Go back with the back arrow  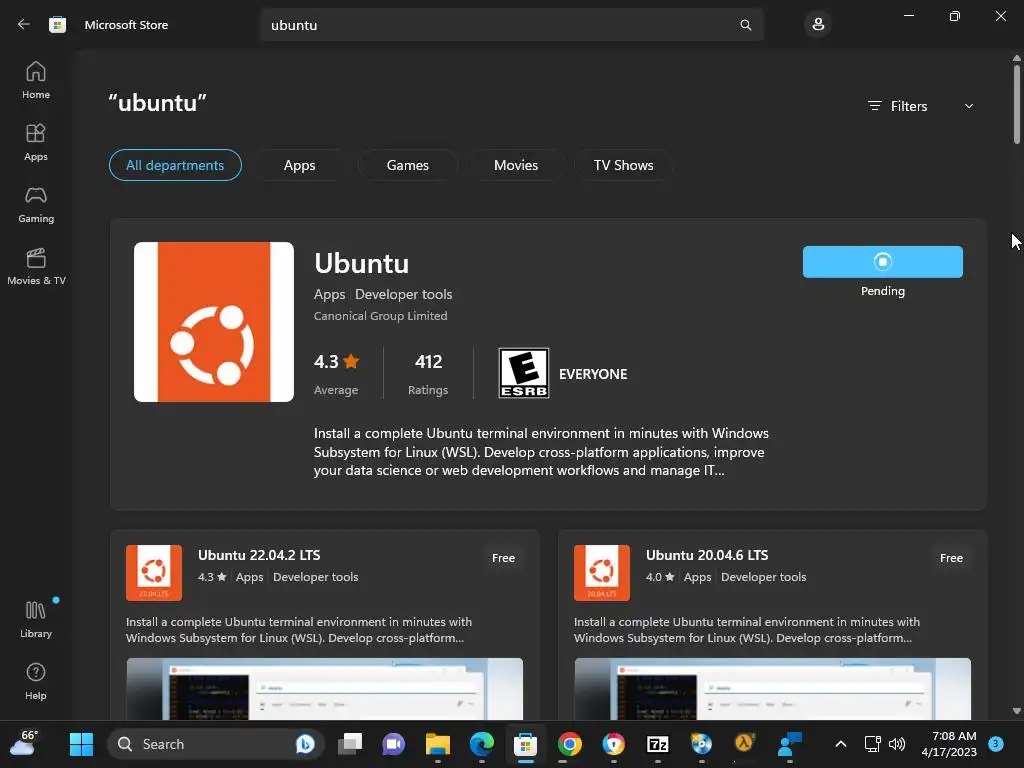[24, 25]
